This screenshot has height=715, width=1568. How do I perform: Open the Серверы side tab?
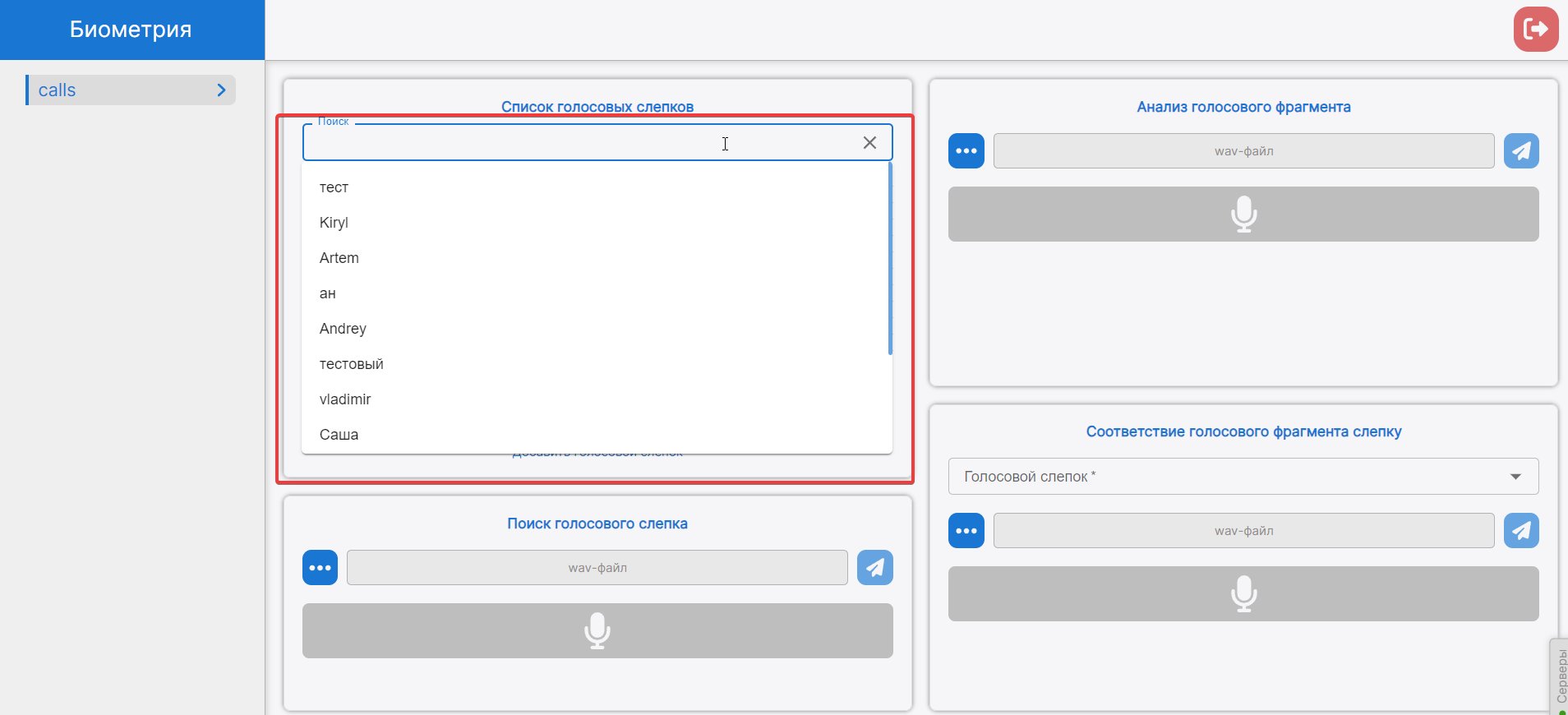click(1559, 676)
